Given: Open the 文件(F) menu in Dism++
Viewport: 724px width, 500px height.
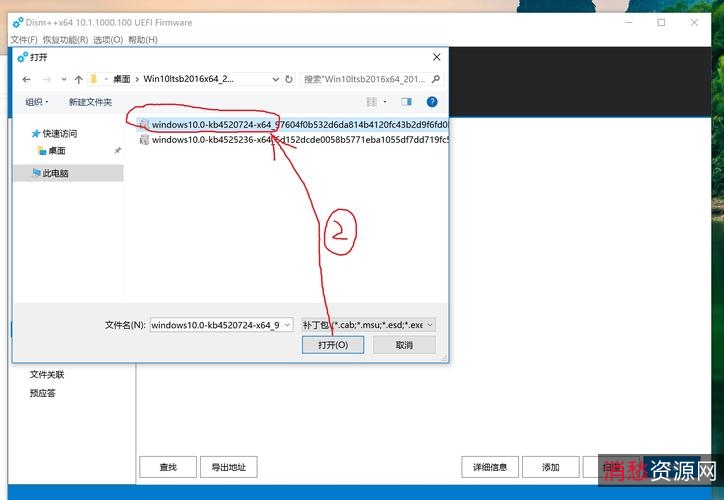Looking at the screenshot, I should click(24, 40).
